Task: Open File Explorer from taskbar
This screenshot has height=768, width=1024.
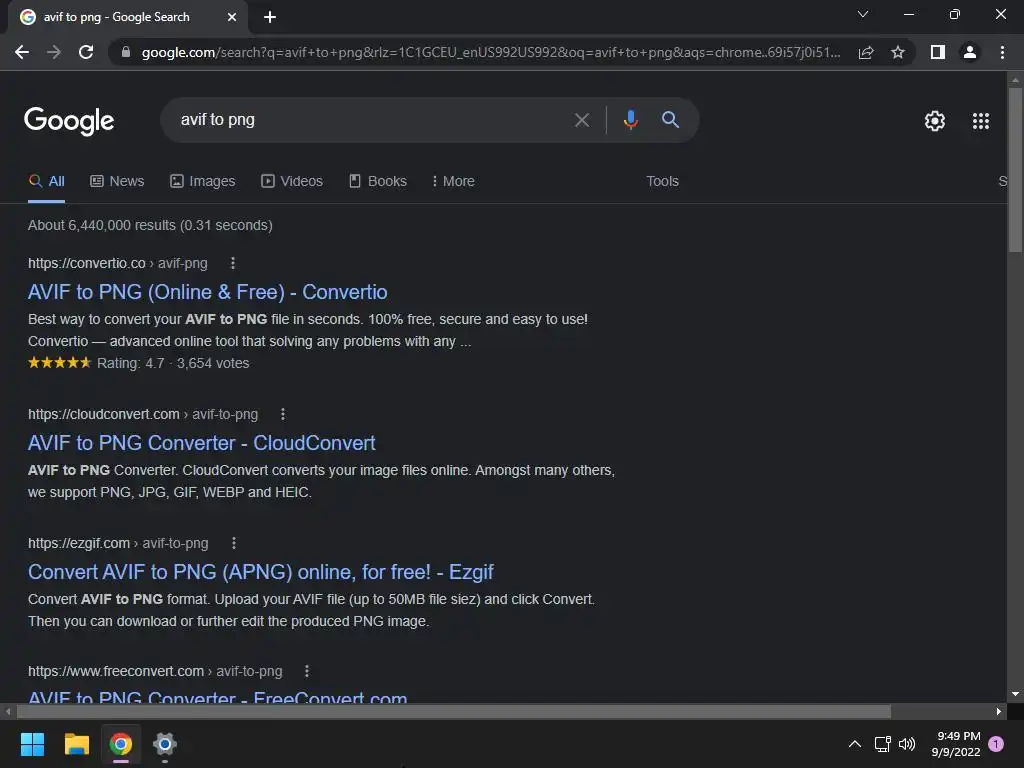Action: point(76,744)
